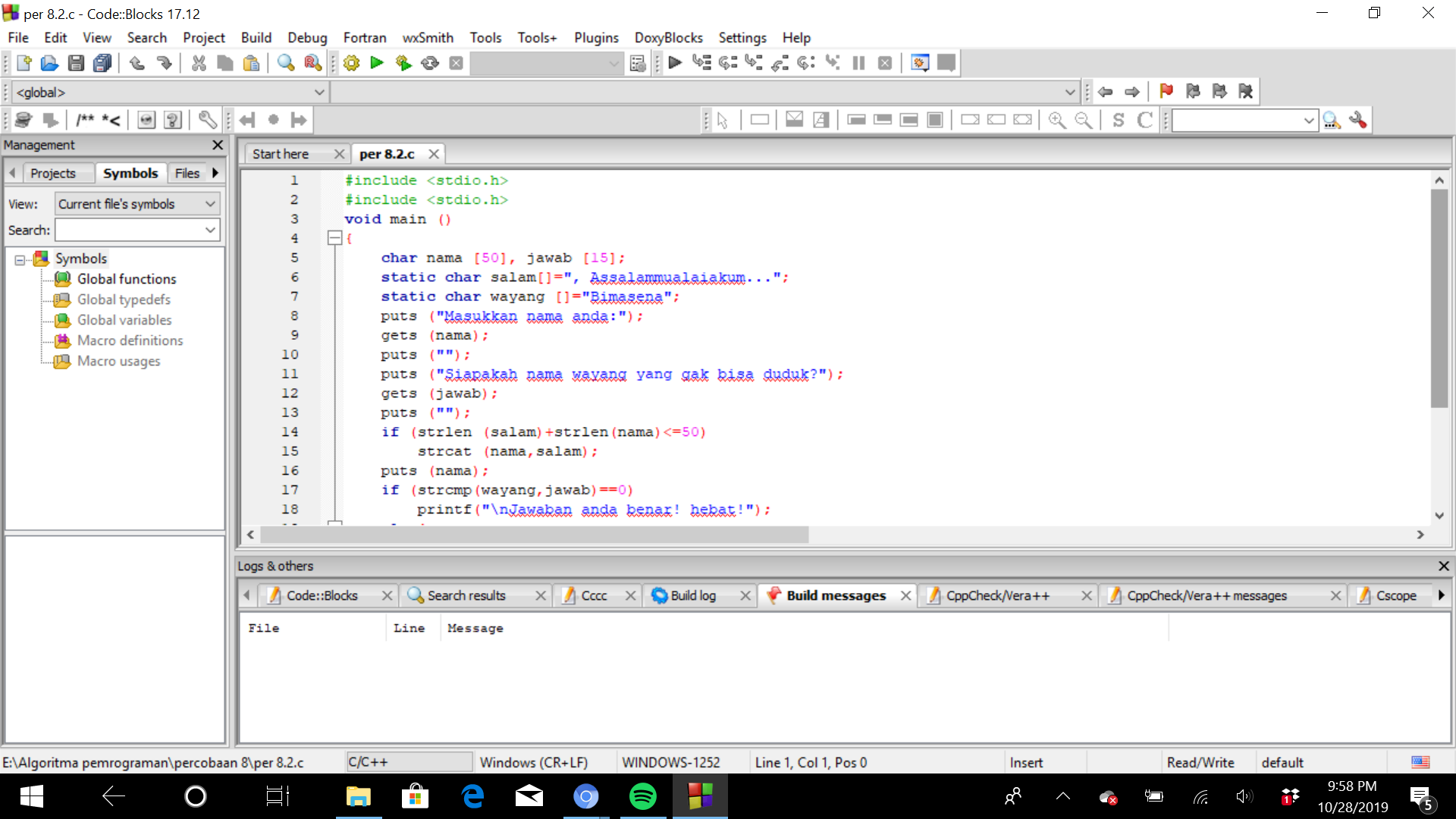Click the Search input field in Symbols

(129, 230)
